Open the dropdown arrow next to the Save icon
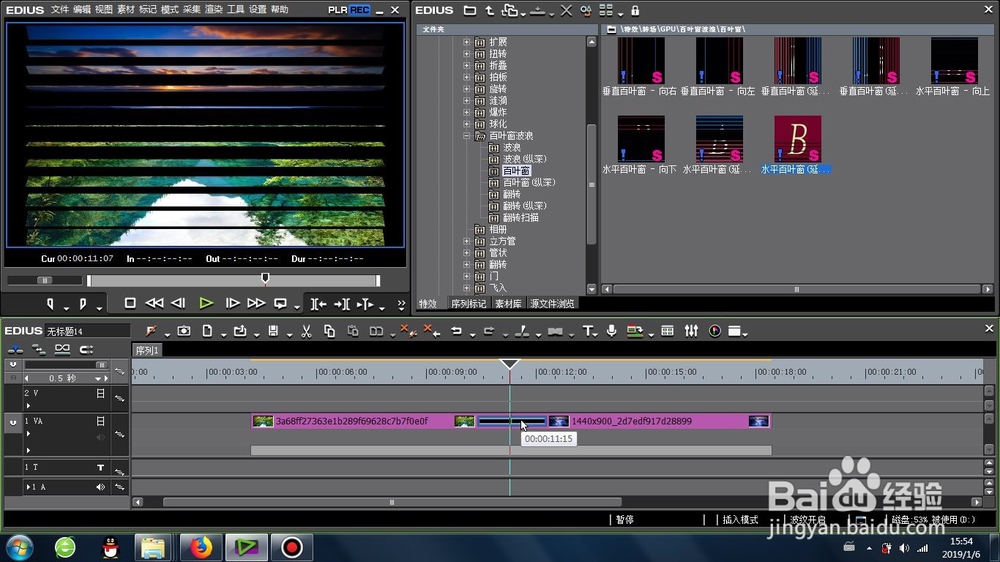This screenshot has width=1000, height=562. coord(289,334)
